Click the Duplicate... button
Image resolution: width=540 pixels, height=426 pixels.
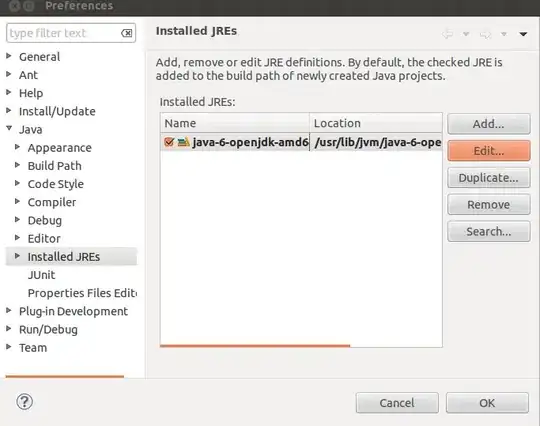point(489,178)
